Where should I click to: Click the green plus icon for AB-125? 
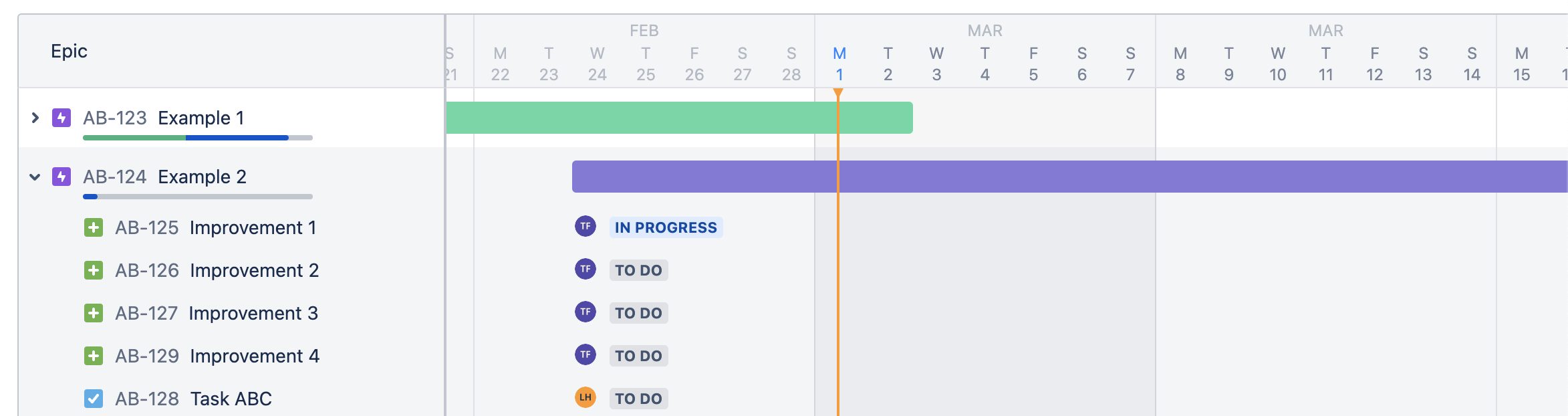point(94,227)
